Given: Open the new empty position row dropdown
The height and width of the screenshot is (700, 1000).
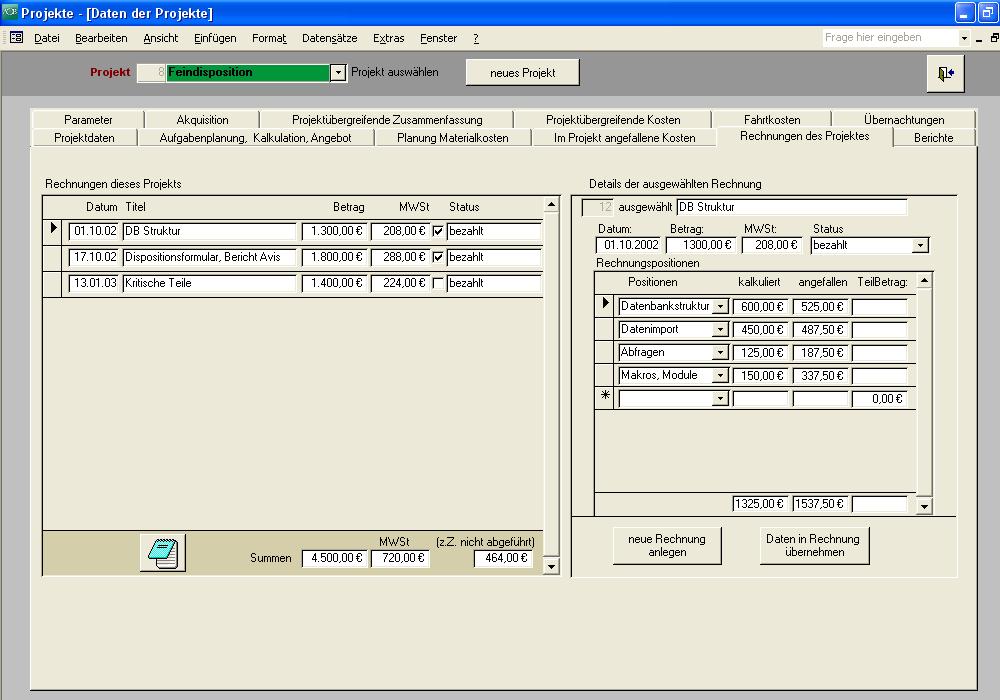Looking at the screenshot, I should click(720, 399).
